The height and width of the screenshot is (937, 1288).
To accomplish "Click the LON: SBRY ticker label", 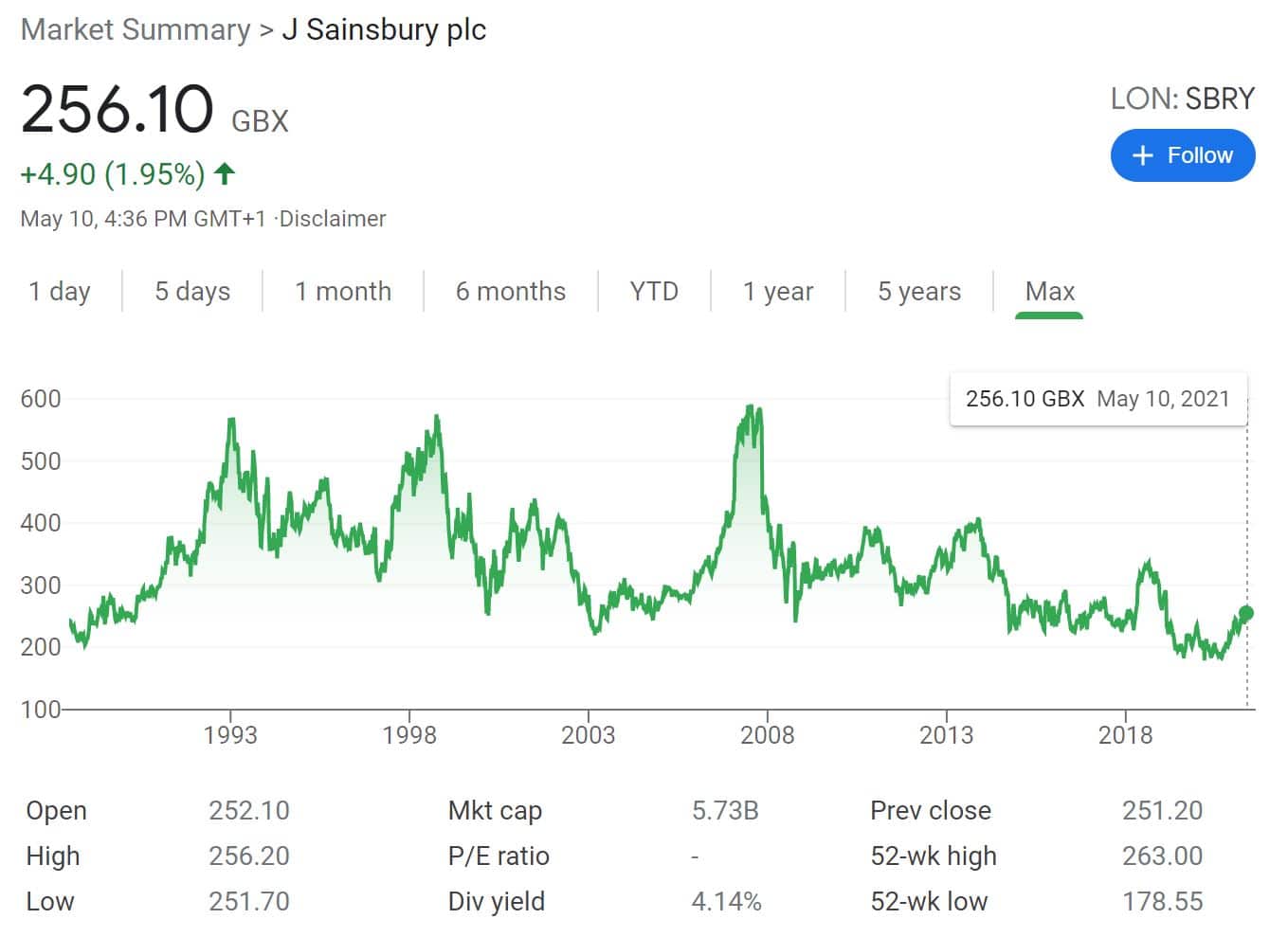I will [x=1182, y=98].
